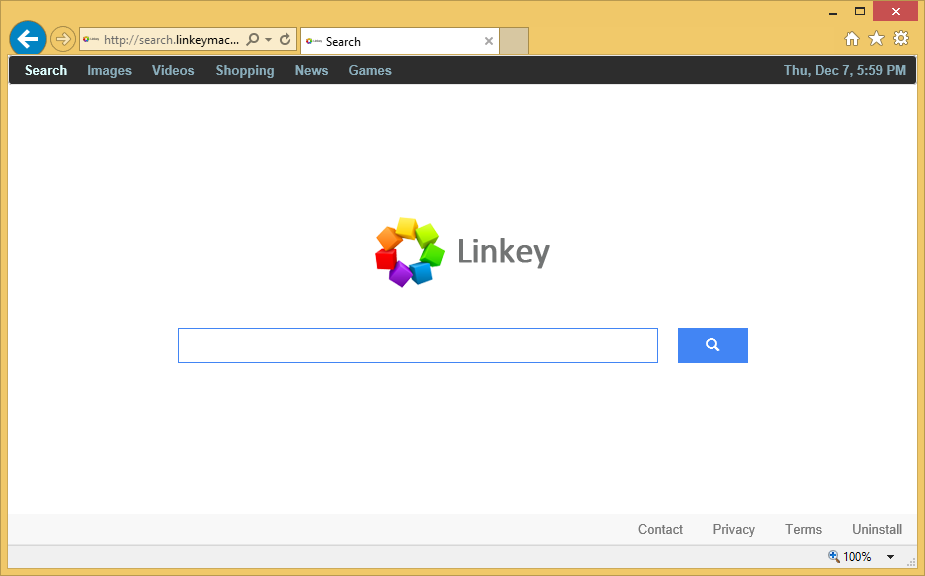Click the 100% zoom level button

849,557
